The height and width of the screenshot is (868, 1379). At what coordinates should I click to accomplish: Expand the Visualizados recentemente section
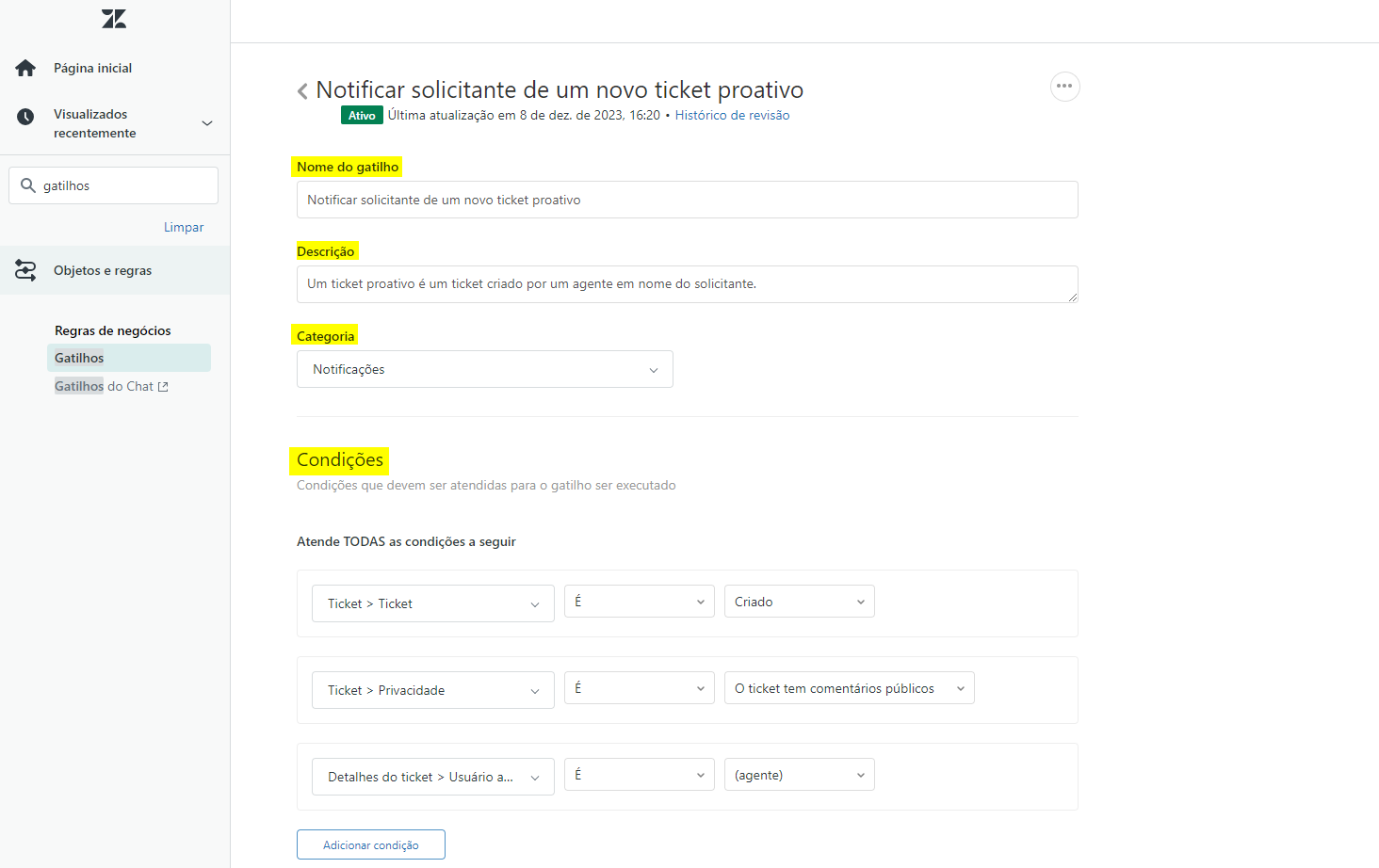(207, 123)
